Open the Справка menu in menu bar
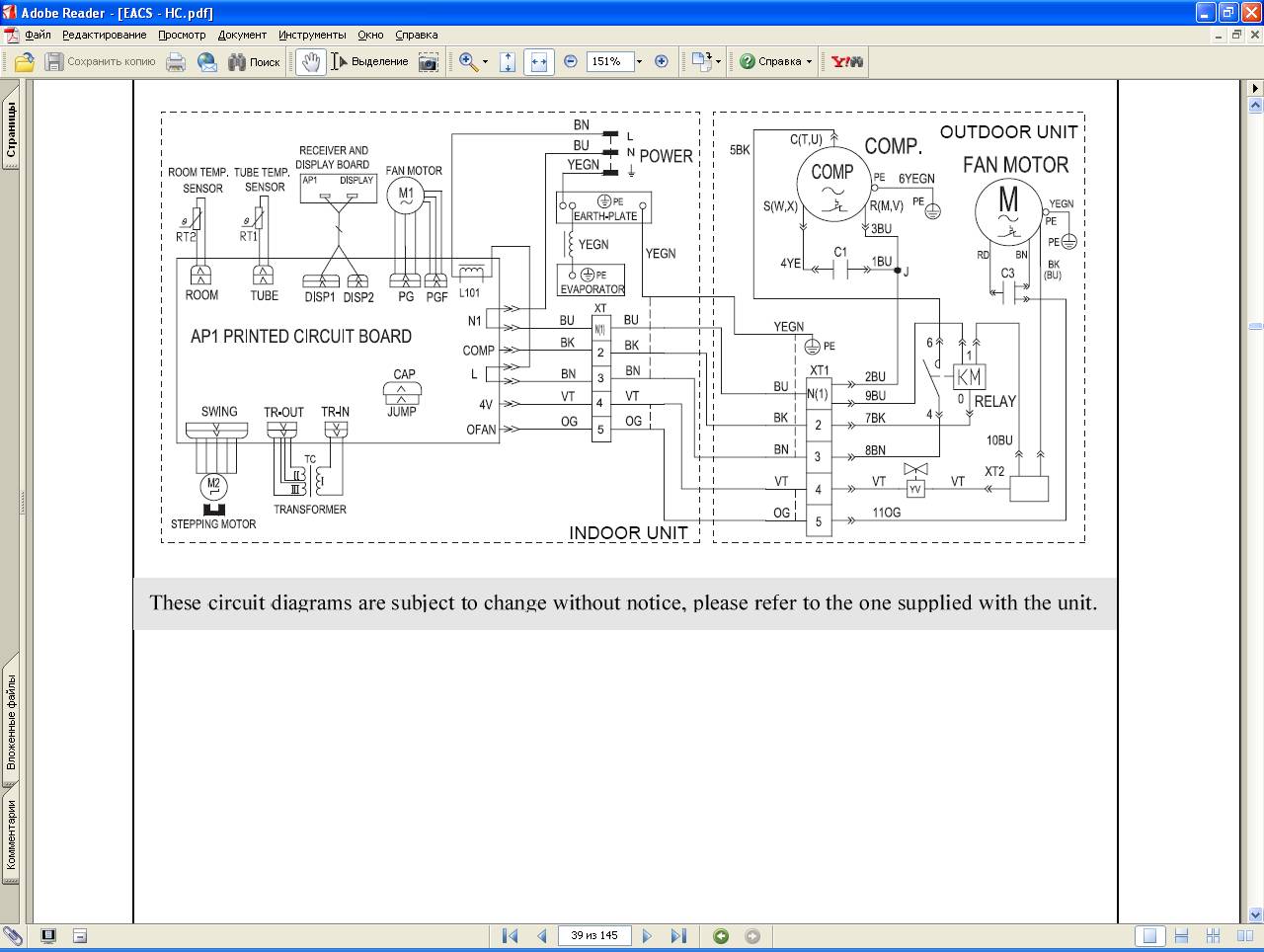This screenshot has height=952, width=1264. [417, 35]
